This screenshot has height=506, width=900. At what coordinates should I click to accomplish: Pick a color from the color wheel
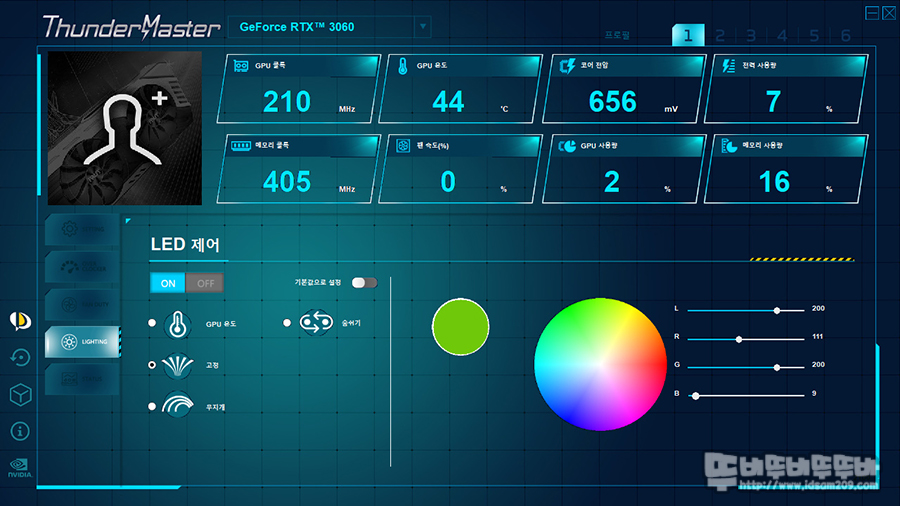click(x=600, y=364)
